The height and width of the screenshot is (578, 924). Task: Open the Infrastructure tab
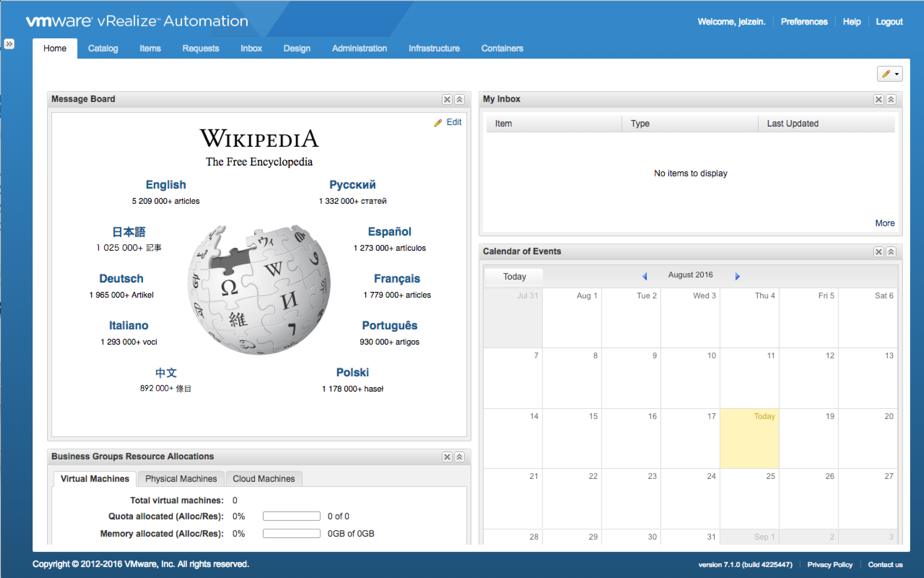434,48
